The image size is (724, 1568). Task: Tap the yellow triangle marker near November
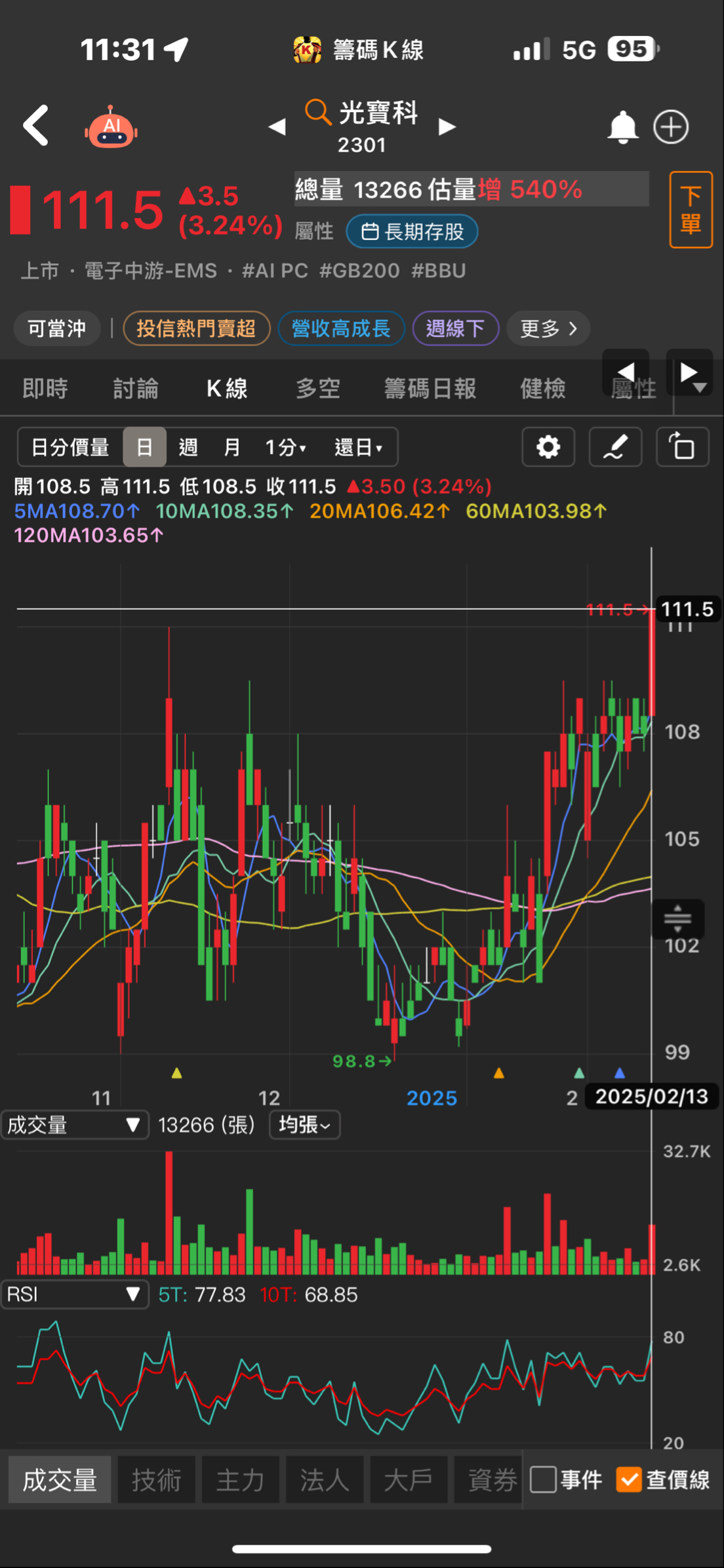pos(176,1073)
